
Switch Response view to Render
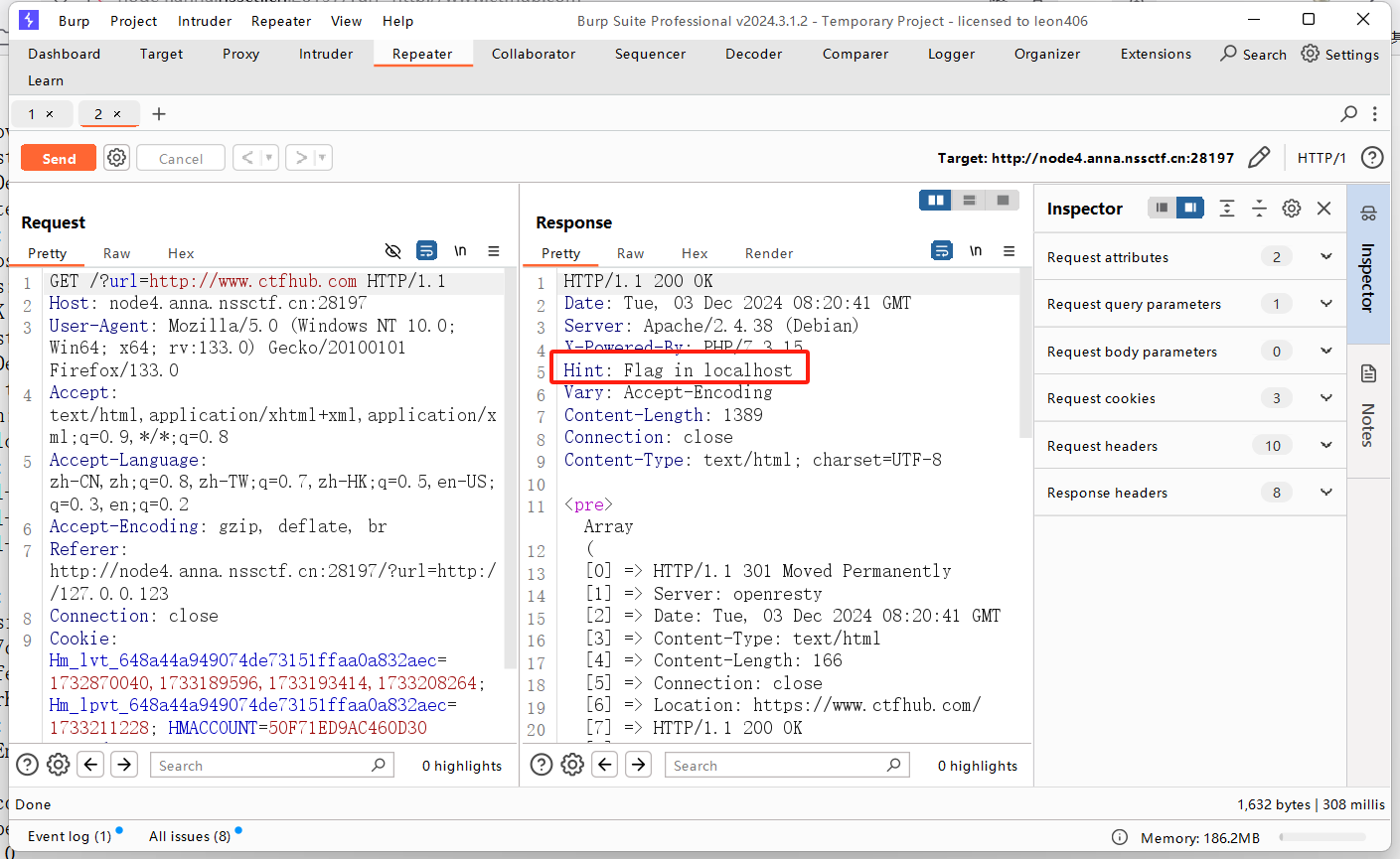[x=769, y=253]
